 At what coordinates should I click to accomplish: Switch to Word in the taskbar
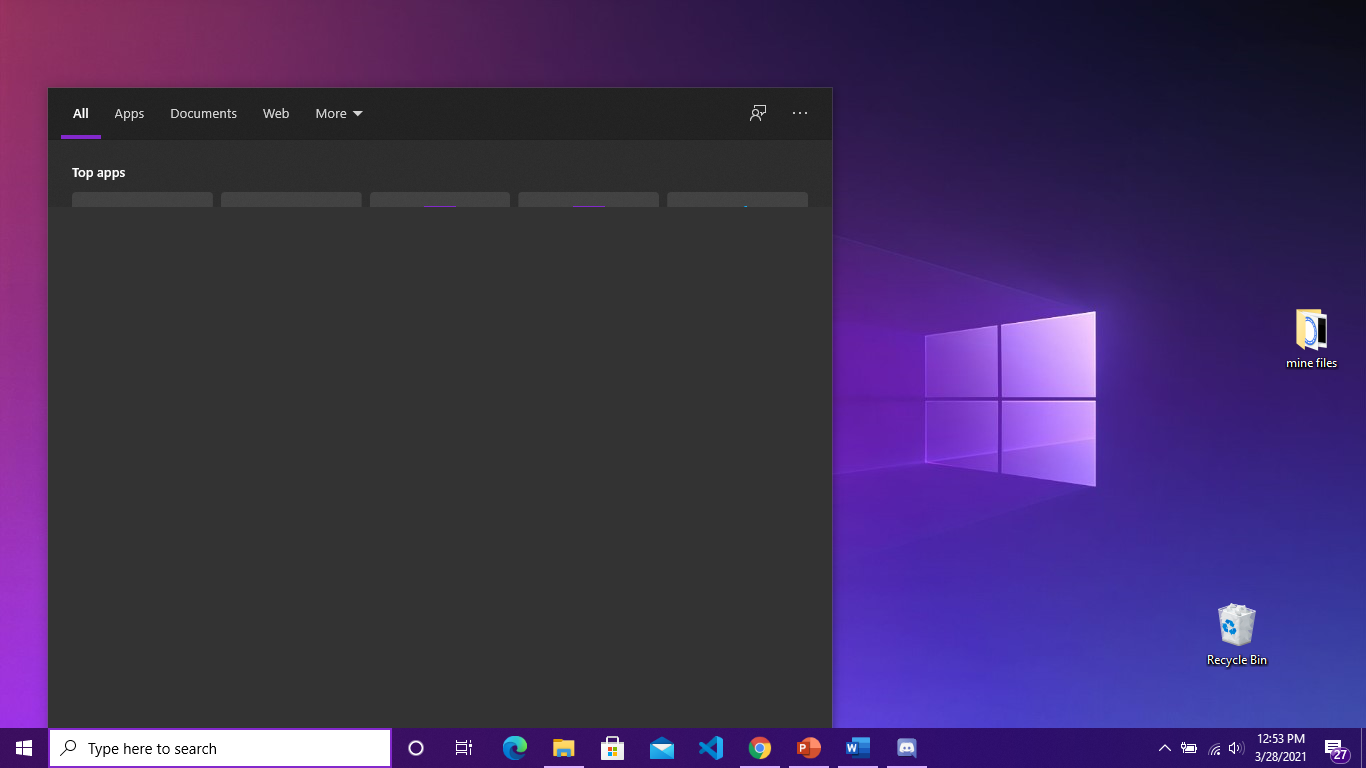pos(858,748)
